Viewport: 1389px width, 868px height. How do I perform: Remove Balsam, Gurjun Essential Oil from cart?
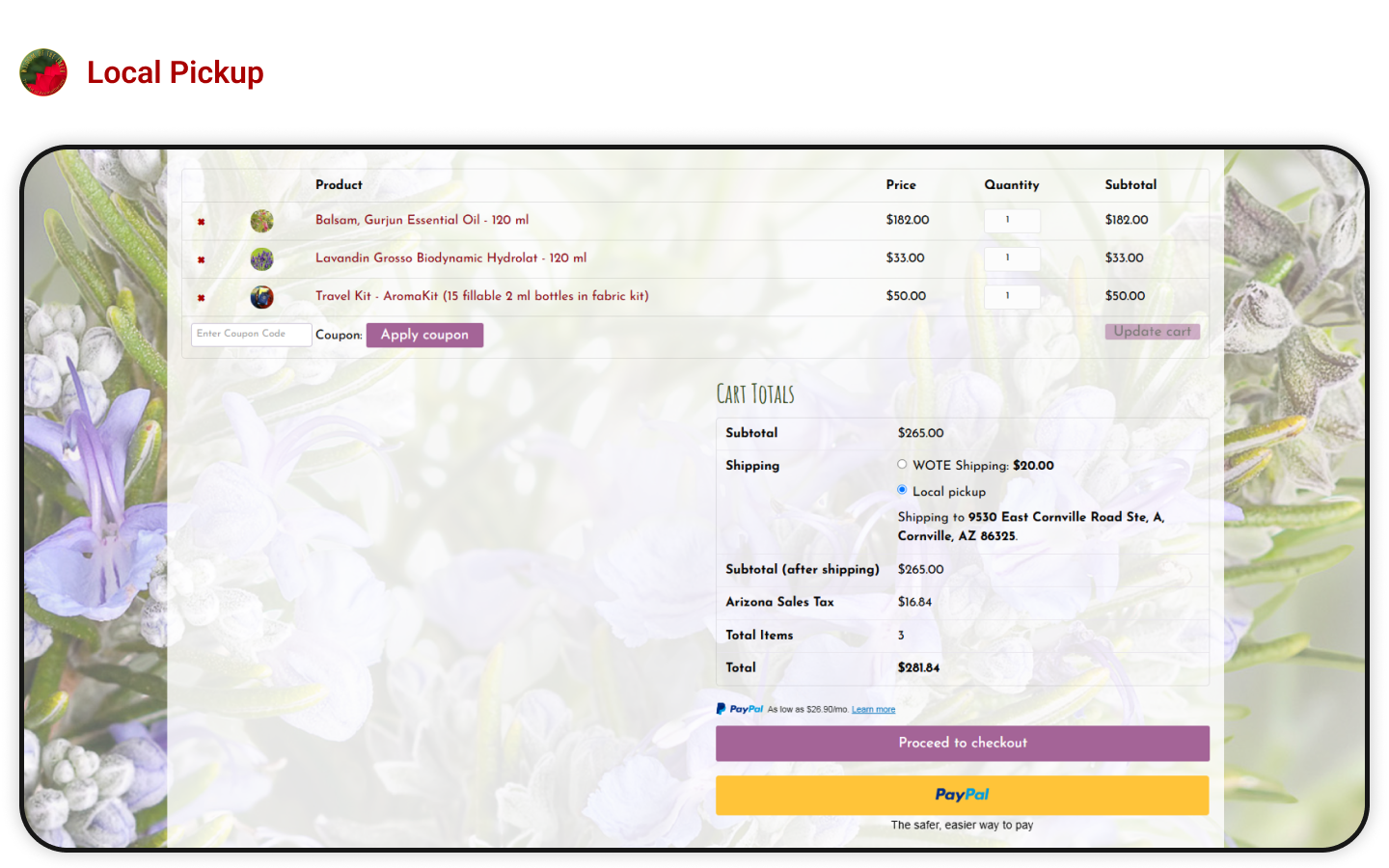pos(201,222)
